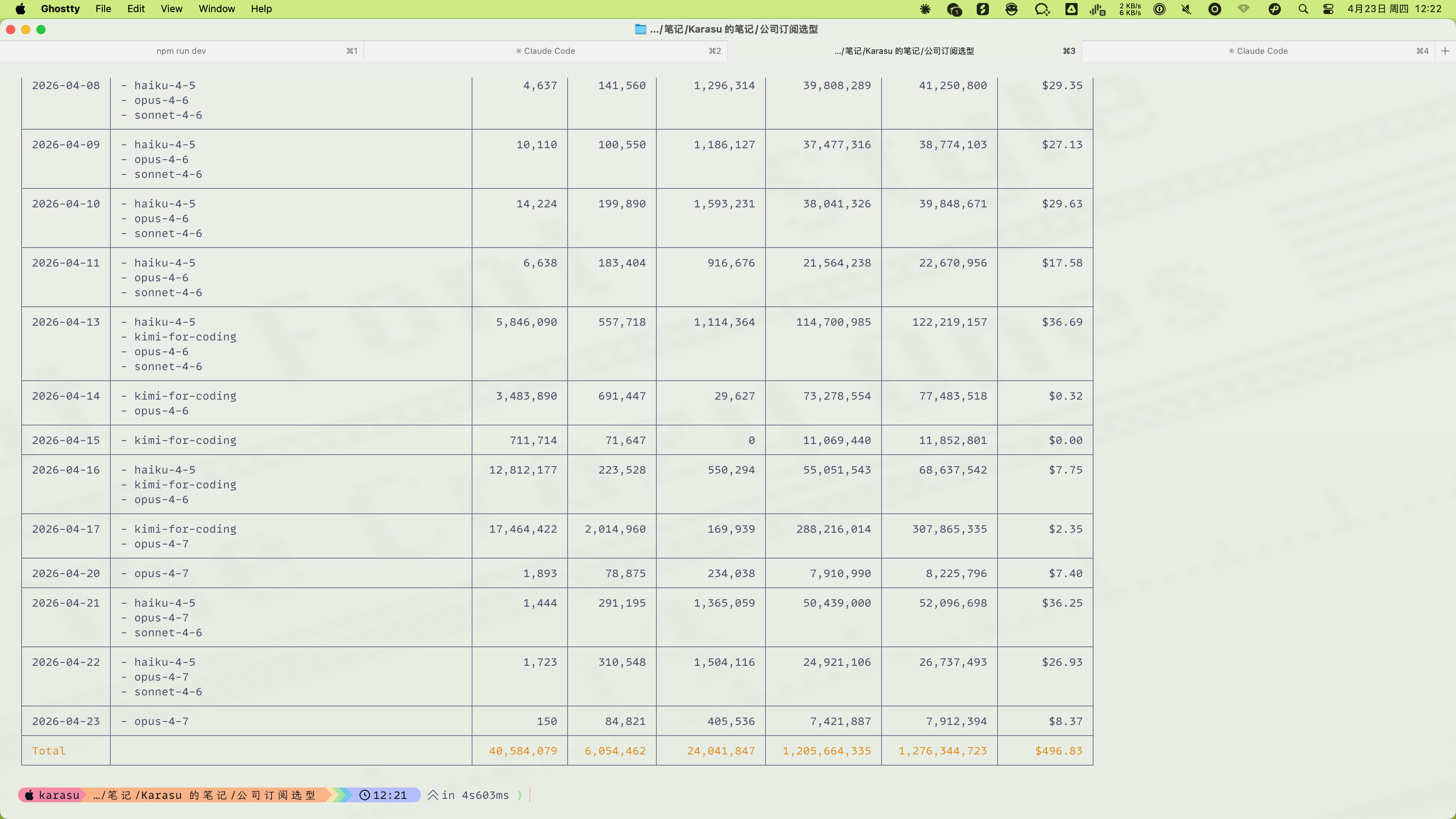Open the date and time 12:22 clock
1456x819 pixels.
click(1395, 8)
